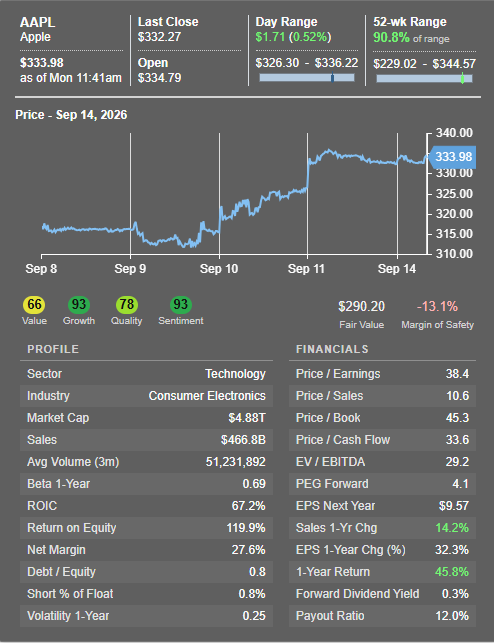This screenshot has width=494, height=643.
Task: Click the Value score badge 66
Action: (34, 305)
